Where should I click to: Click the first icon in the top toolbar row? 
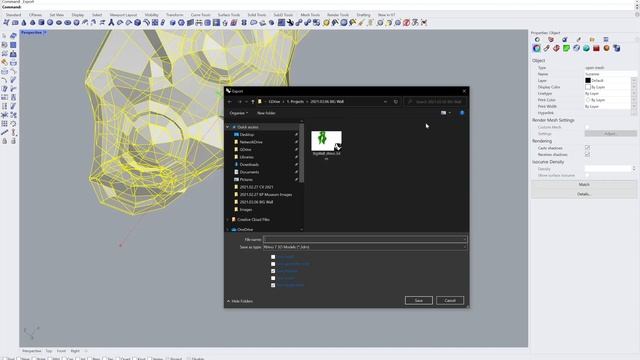point(6,23)
